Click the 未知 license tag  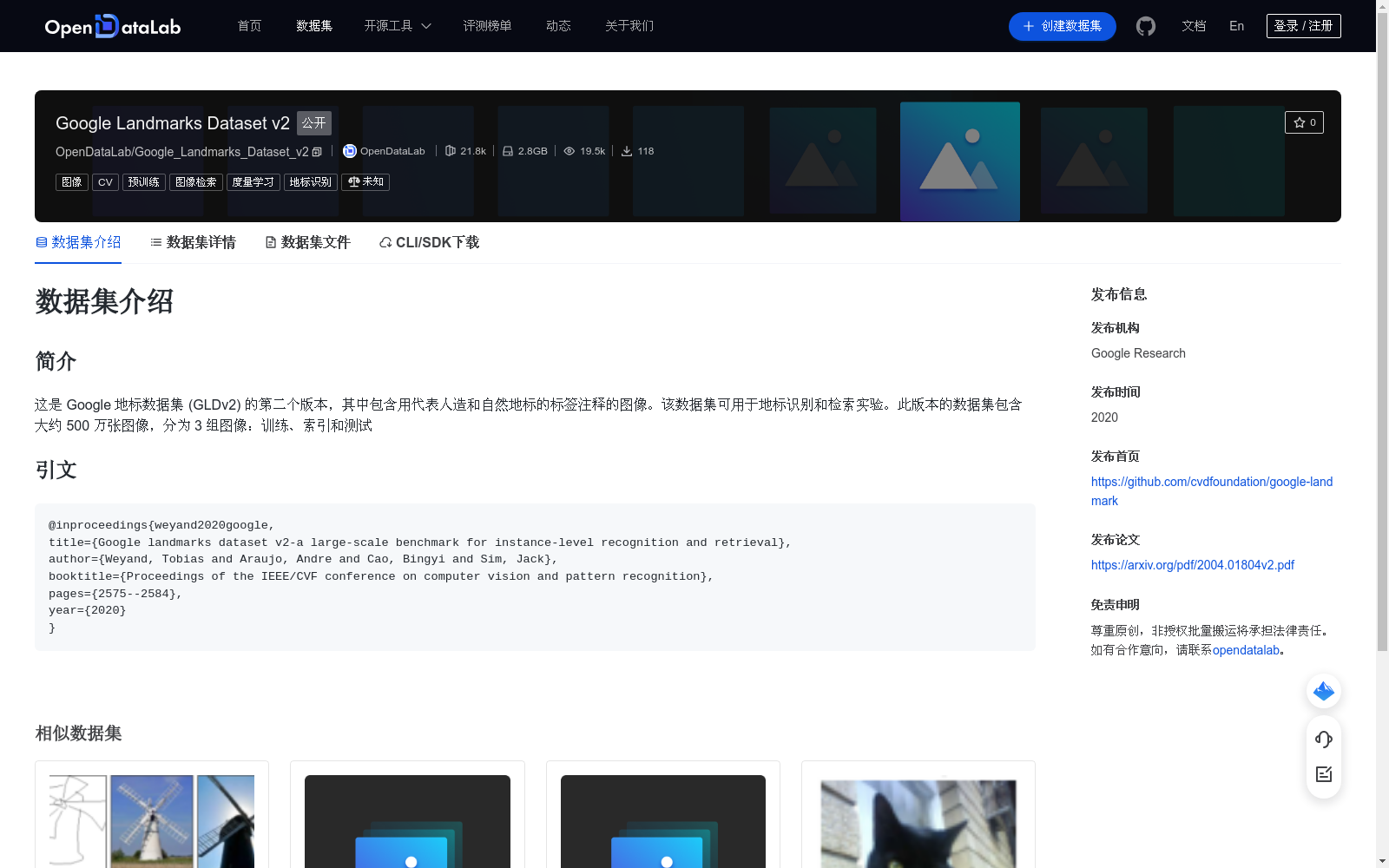pyautogui.click(x=365, y=182)
